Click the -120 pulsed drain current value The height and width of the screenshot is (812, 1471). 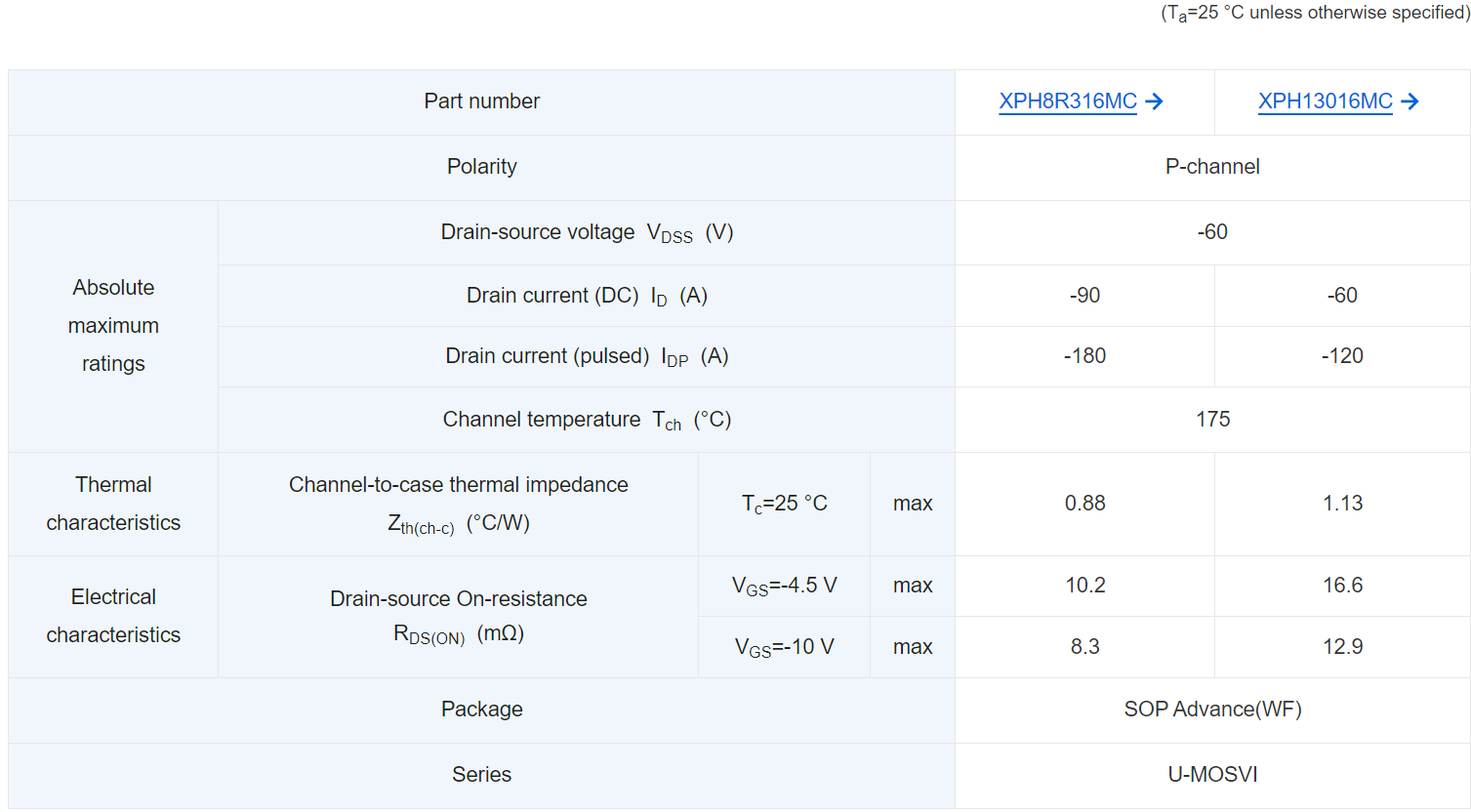pyautogui.click(x=1342, y=356)
